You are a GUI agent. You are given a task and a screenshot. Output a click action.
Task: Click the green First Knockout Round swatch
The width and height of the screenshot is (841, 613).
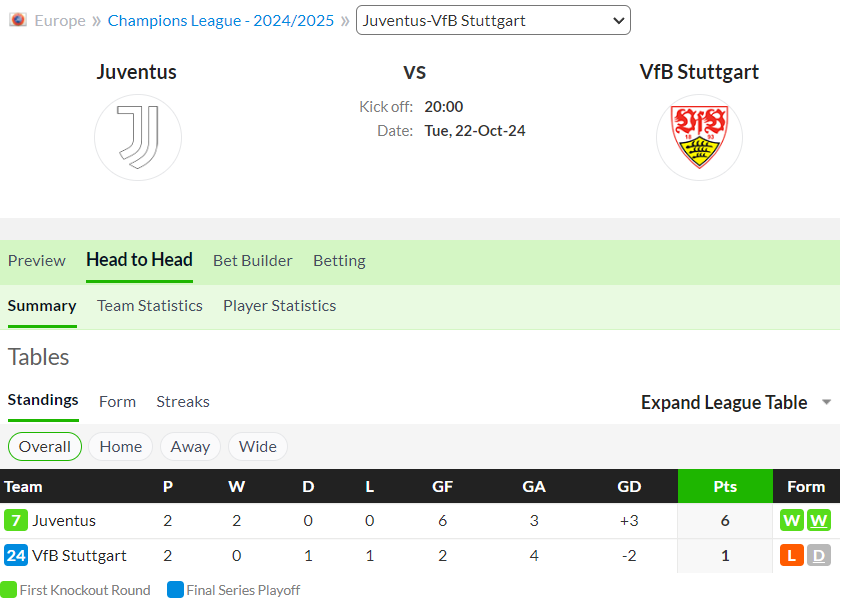click(x=9, y=589)
